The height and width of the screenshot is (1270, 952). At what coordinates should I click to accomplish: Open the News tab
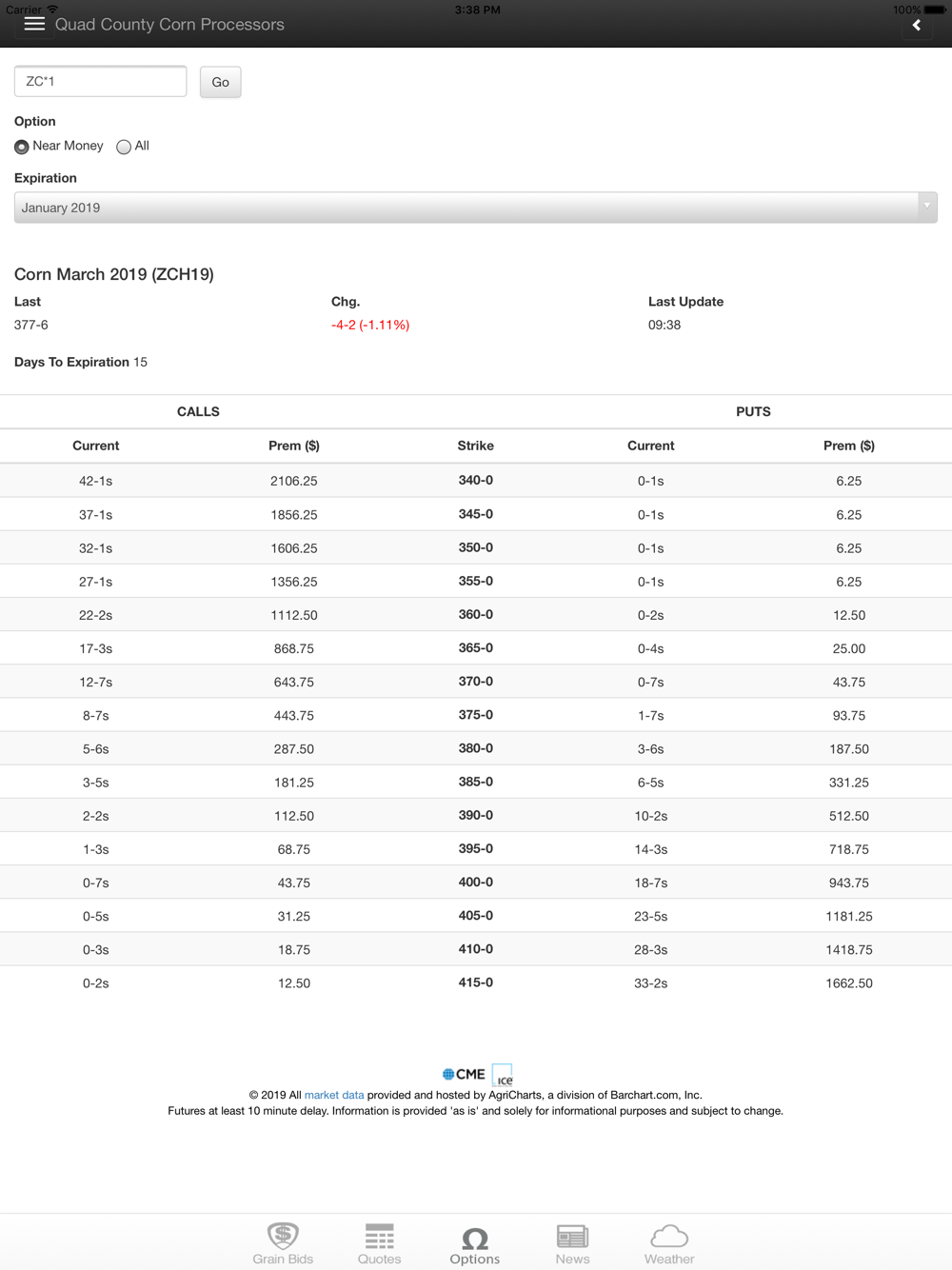click(x=572, y=1243)
